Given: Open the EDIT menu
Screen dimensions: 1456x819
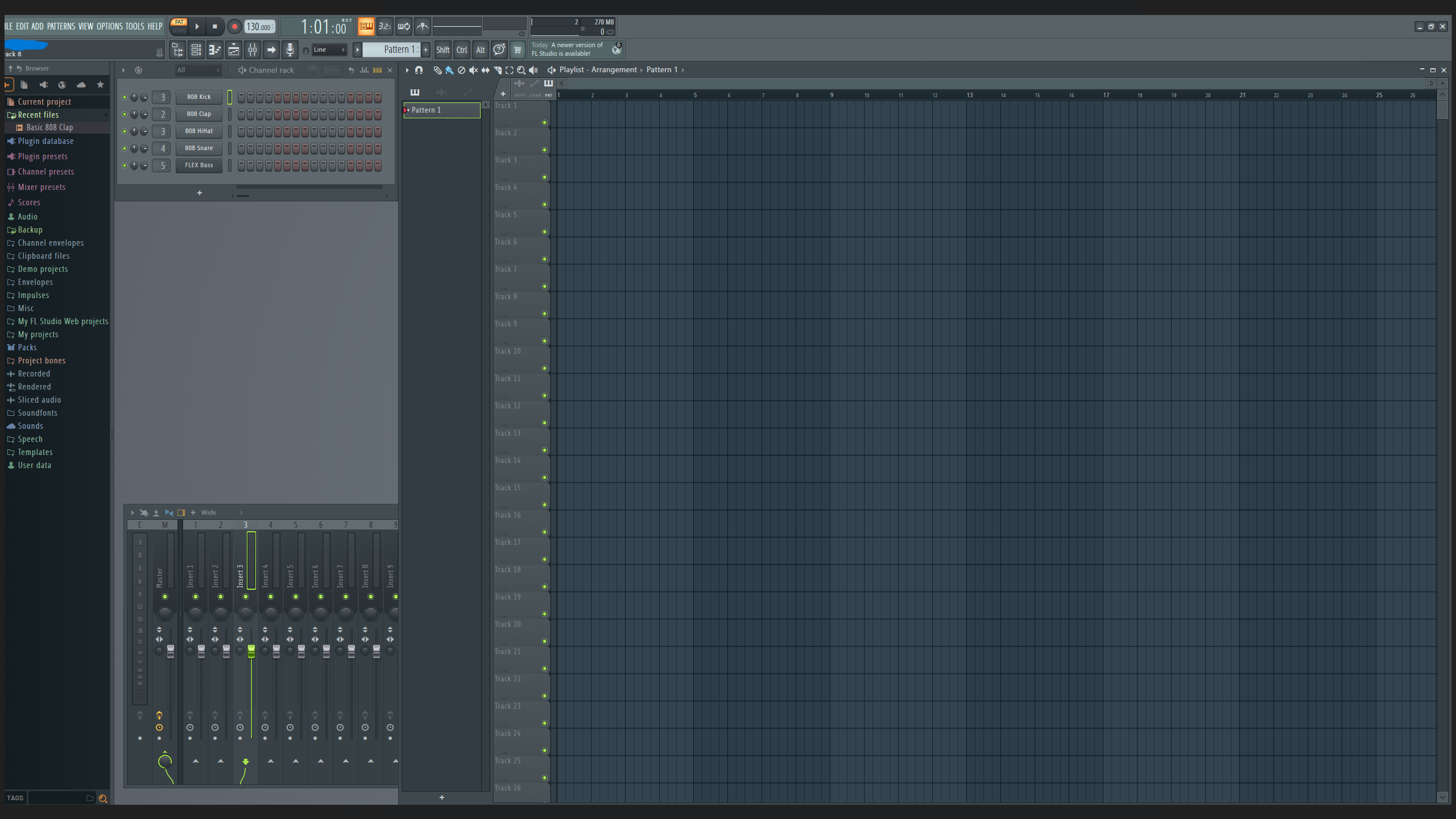Looking at the screenshot, I should (x=22, y=26).
